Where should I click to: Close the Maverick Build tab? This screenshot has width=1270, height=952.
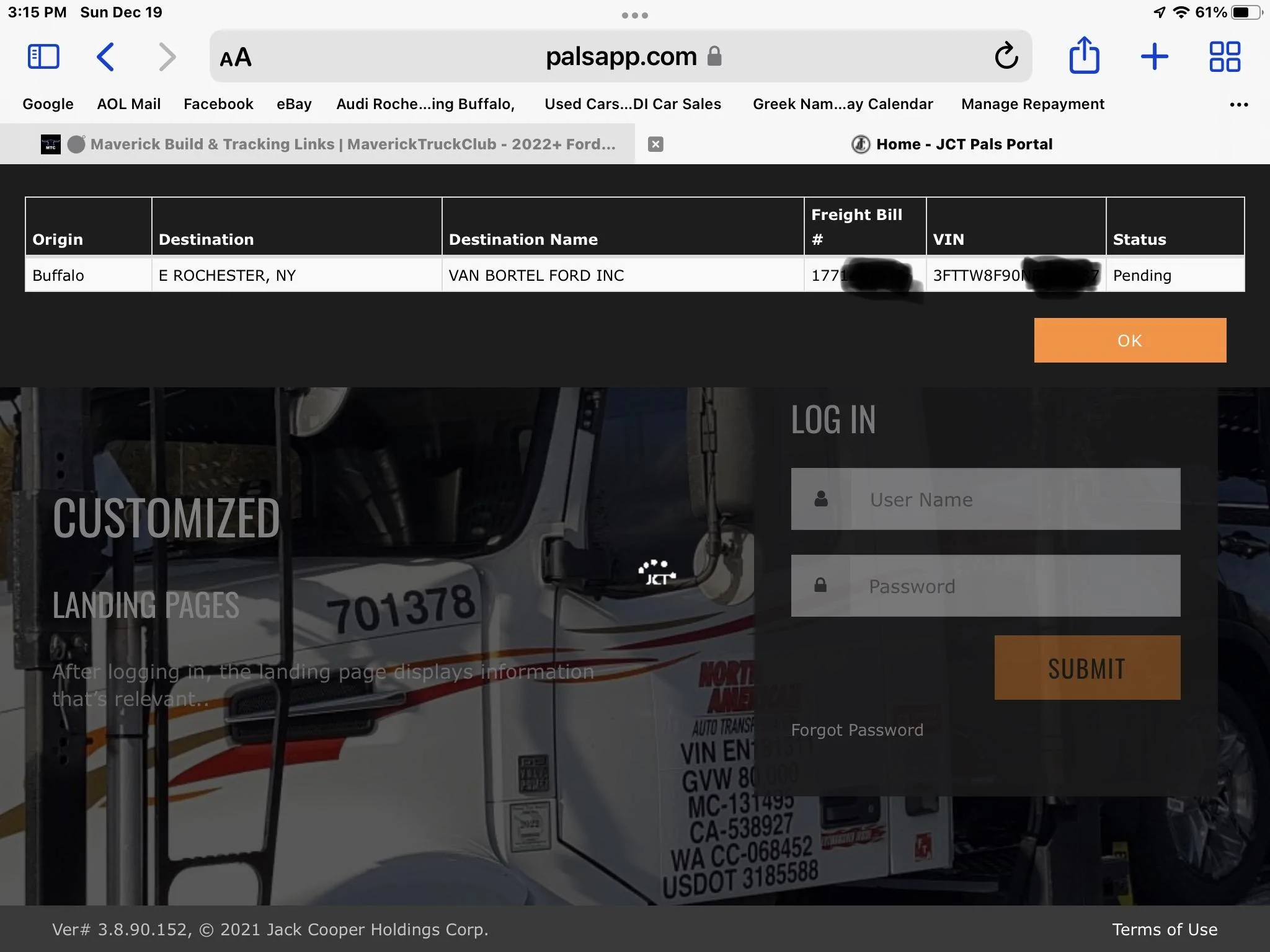click(x=655, y=144)
